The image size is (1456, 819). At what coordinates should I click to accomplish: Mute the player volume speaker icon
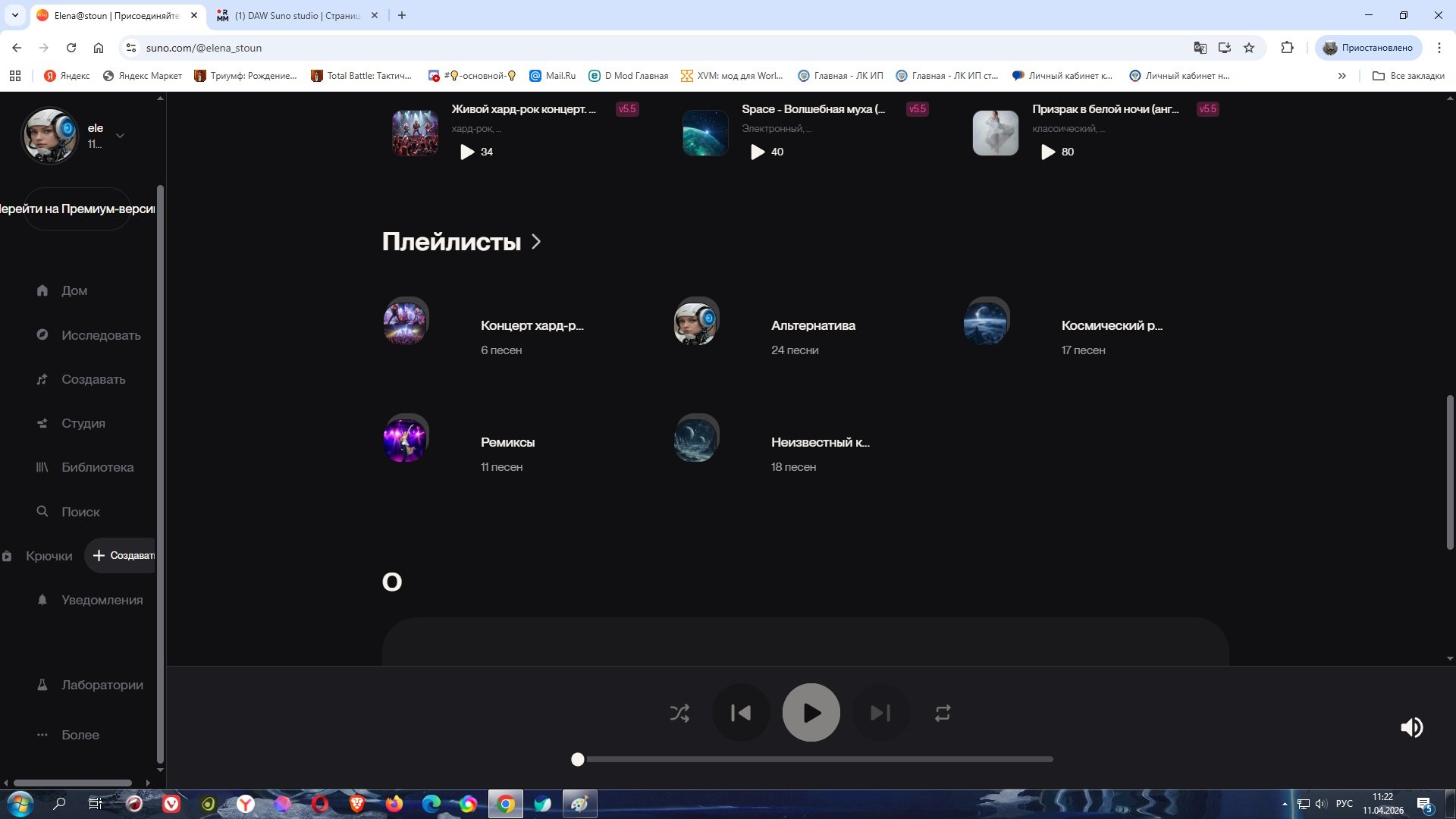coord(1411,727)
